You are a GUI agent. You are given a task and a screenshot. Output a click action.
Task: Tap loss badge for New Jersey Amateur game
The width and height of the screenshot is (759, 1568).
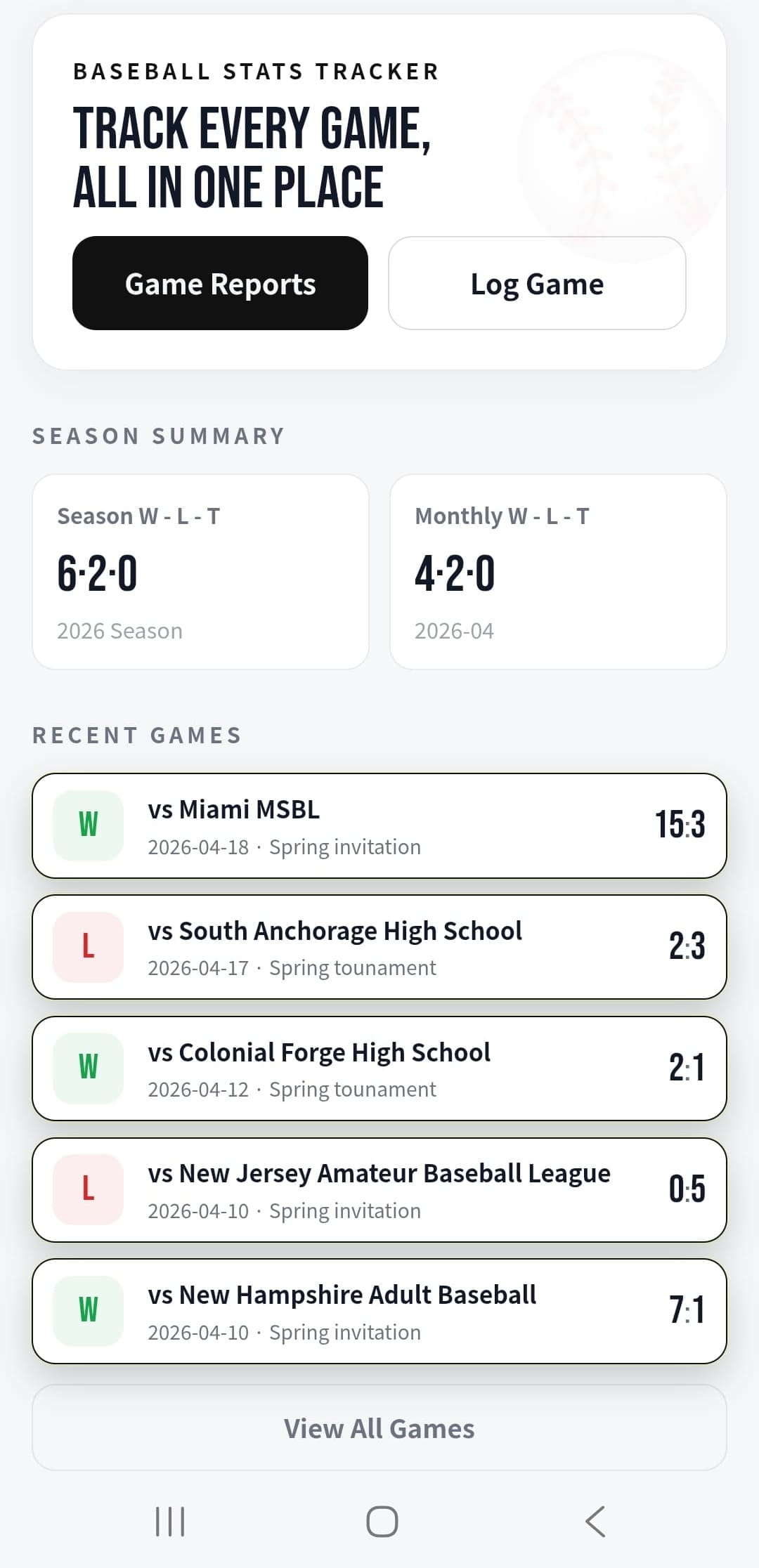point(89,1189)
